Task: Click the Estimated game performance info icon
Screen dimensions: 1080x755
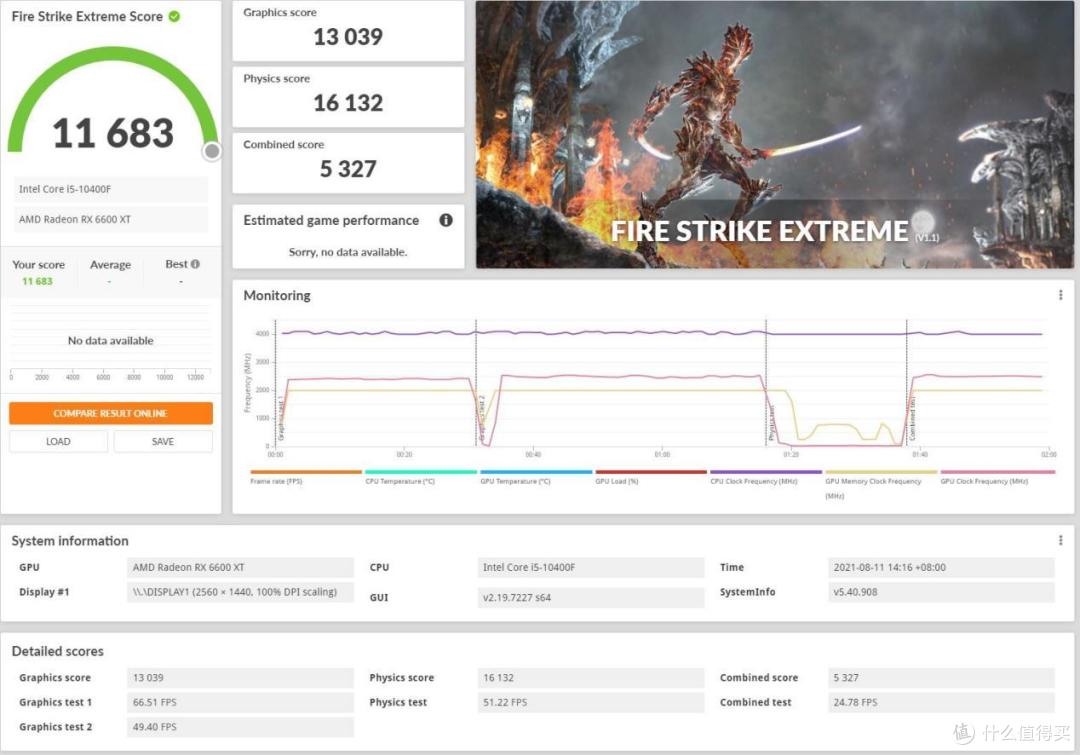Action: [x=447, y=220]
